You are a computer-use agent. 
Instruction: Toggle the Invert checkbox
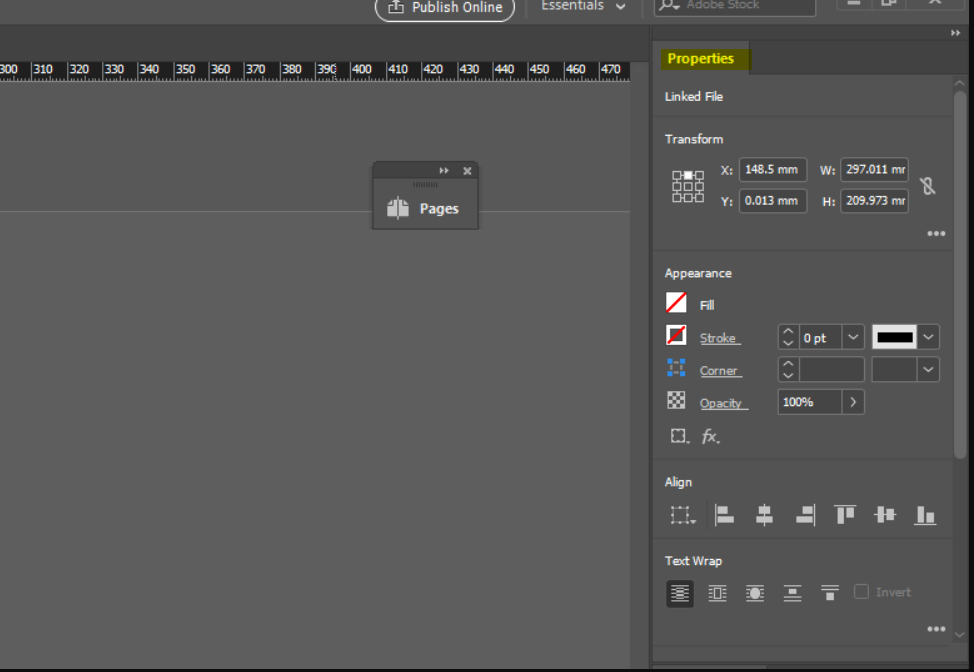point(861,592)
